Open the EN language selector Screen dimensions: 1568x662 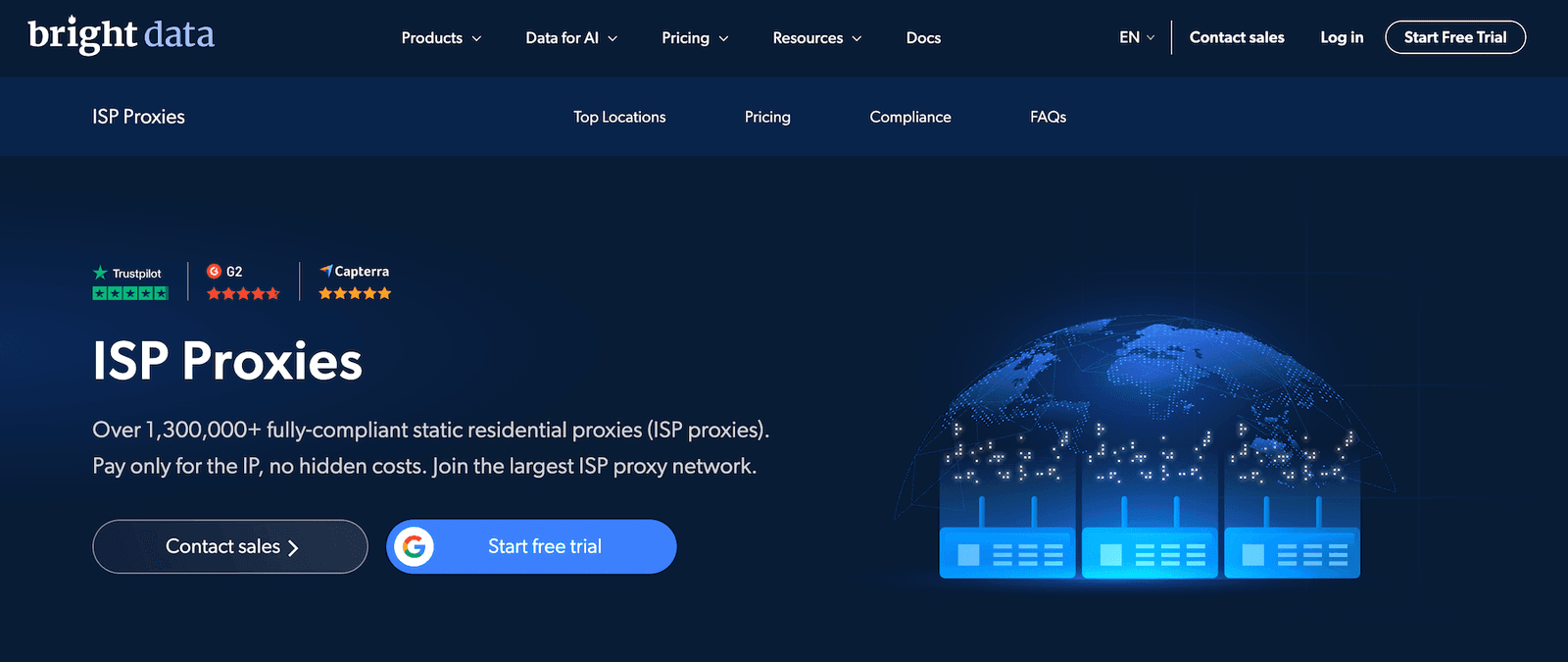coord(1137,37)
